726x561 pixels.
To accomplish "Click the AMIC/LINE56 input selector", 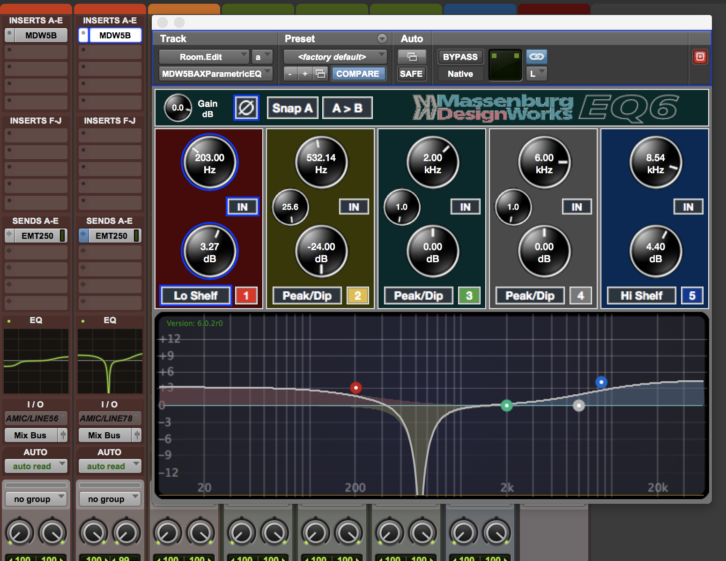I will point(36,418).
